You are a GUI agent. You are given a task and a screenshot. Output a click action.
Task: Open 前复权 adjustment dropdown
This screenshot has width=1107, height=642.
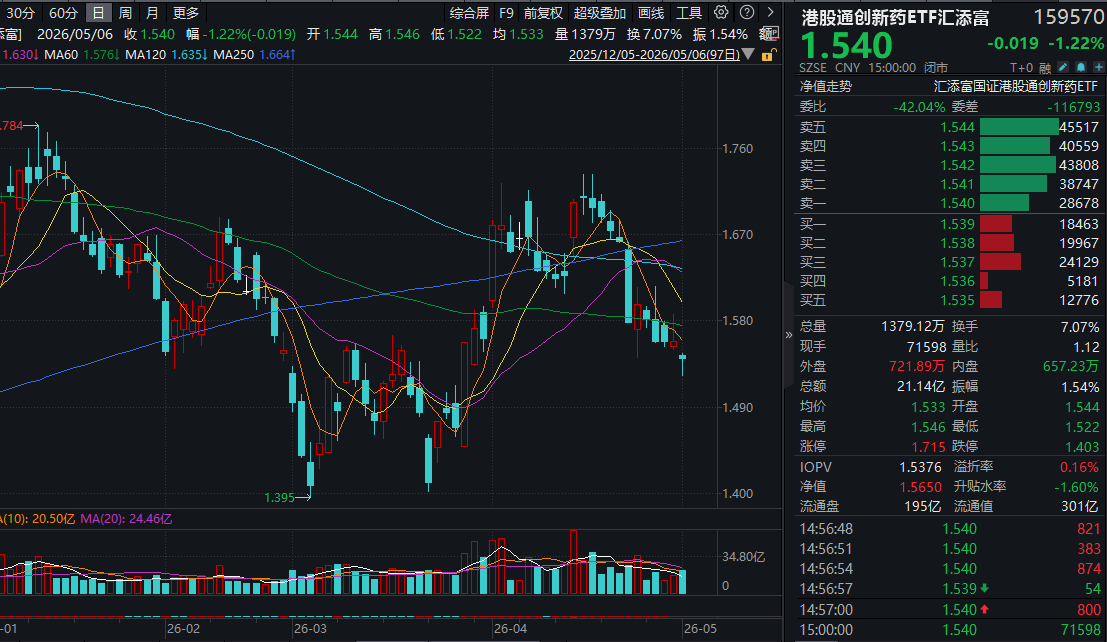point(543,13)
